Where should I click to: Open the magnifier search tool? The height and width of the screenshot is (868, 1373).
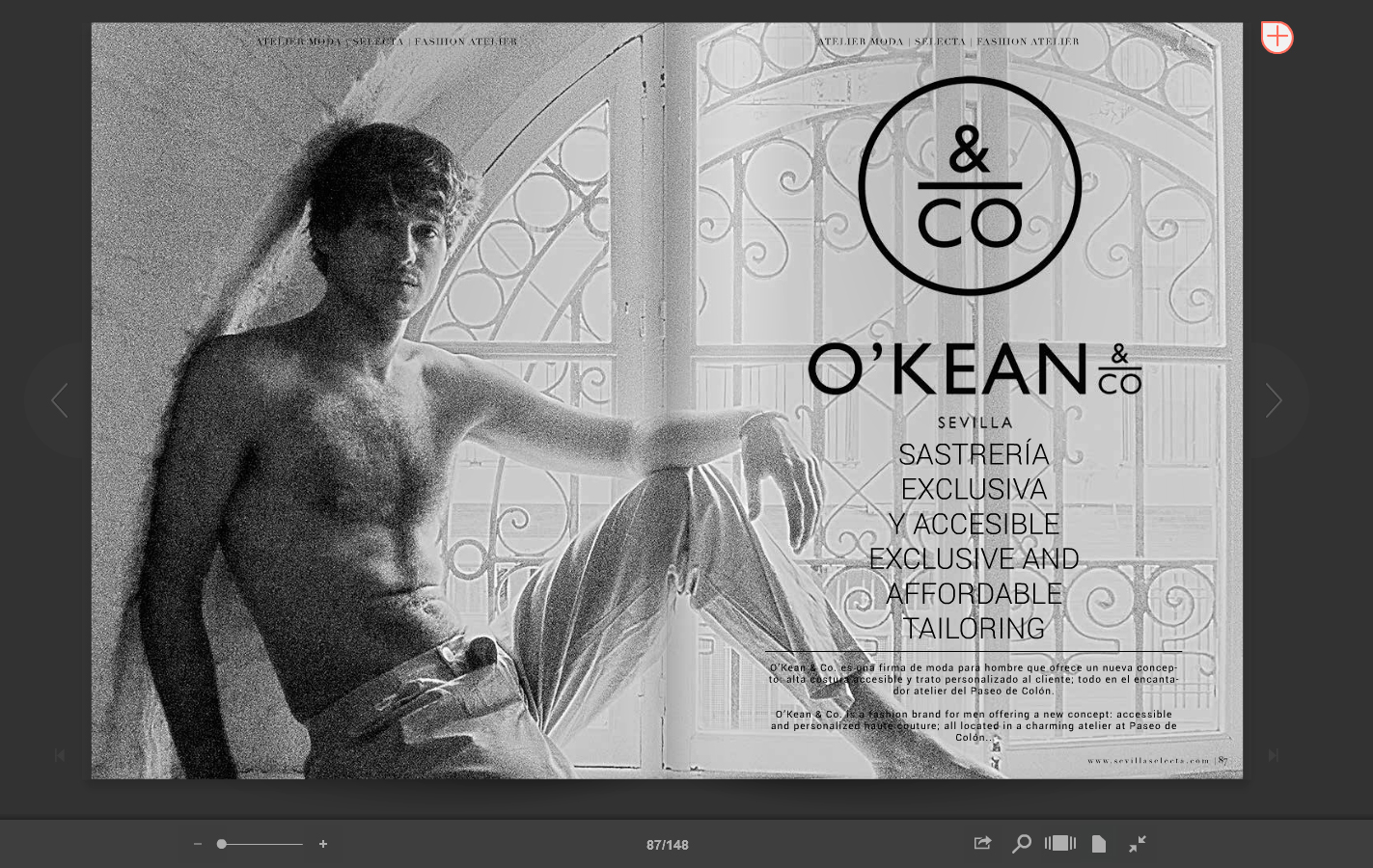[1021, 844]
